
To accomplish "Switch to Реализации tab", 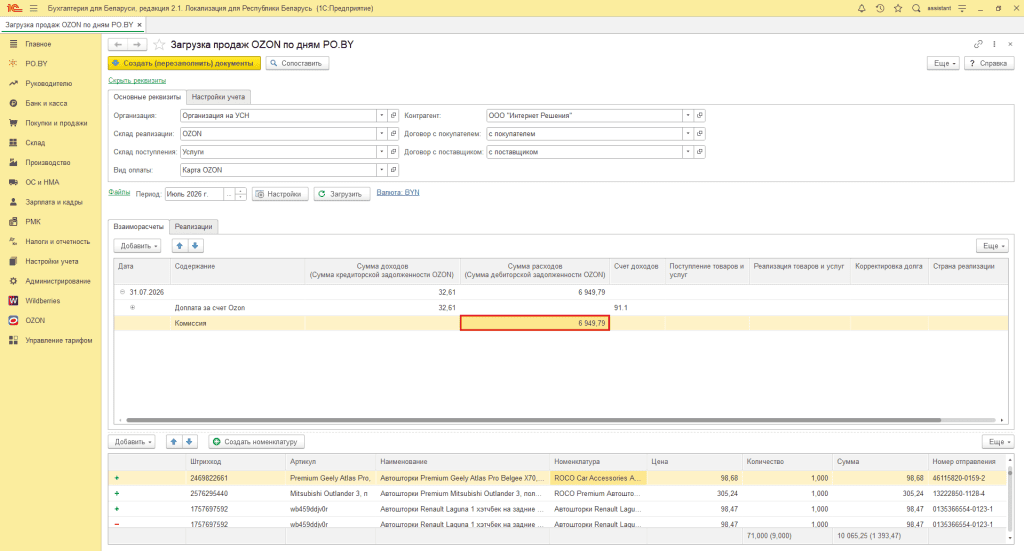I will pos(193,227).
